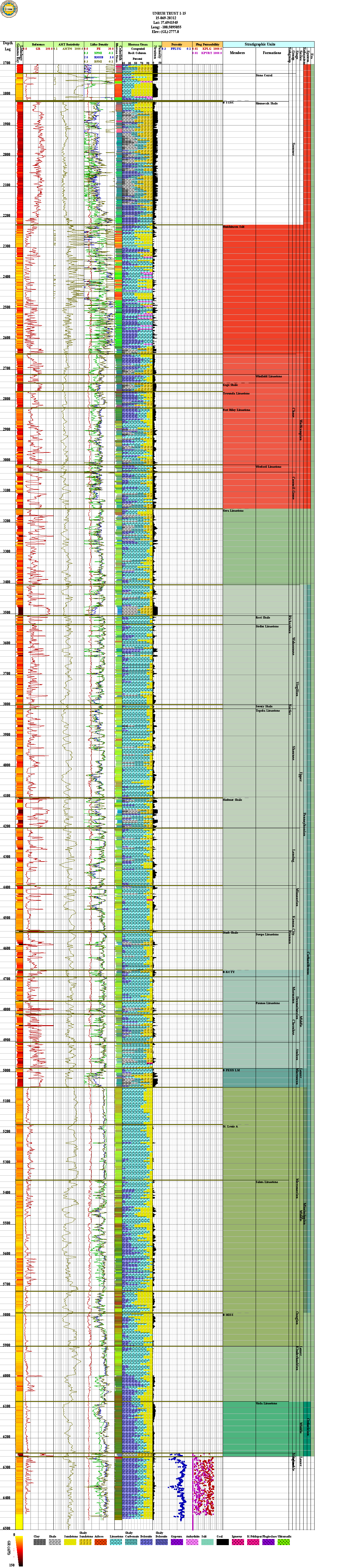Click the Ninnescah Shale formation label

(266, 103)
